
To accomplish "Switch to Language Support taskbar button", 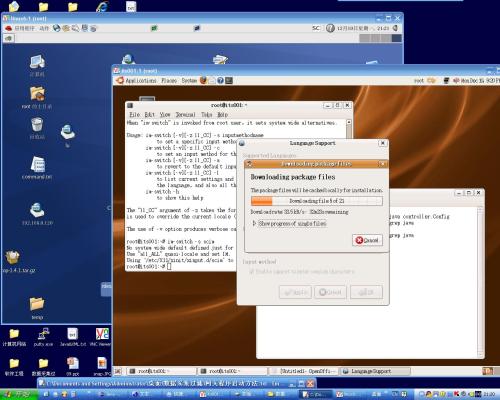I will tap(375, 371).
